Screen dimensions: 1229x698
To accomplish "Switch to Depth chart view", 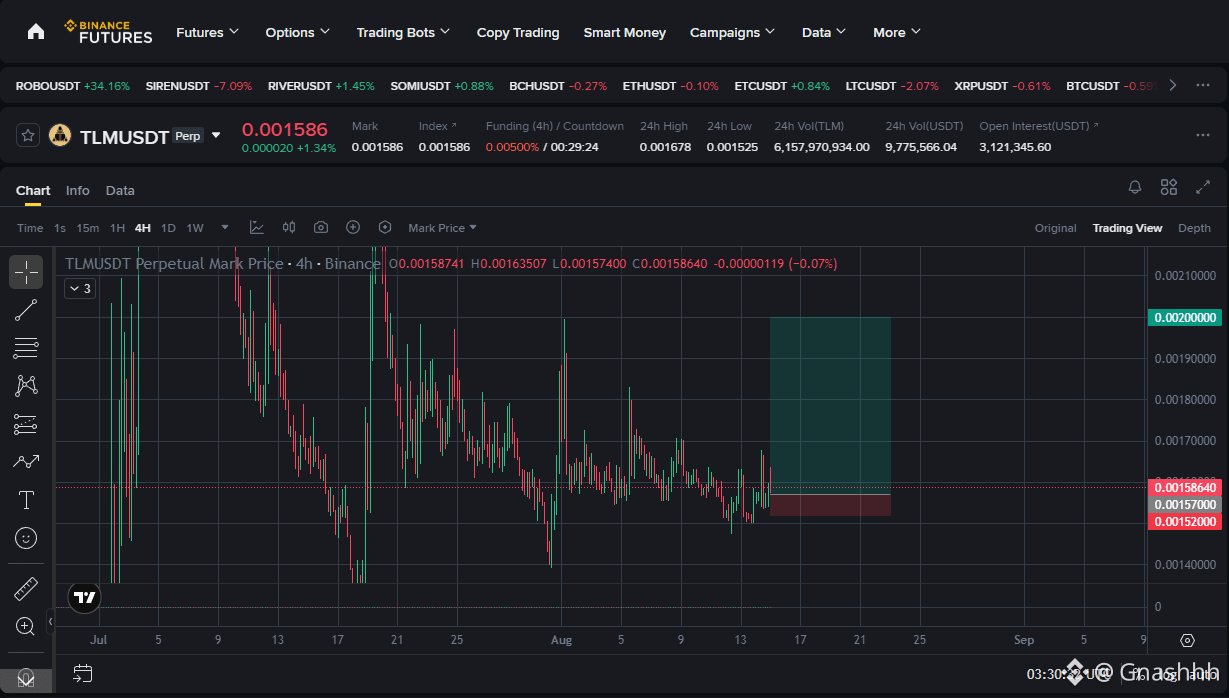I will click(1194, 228).
